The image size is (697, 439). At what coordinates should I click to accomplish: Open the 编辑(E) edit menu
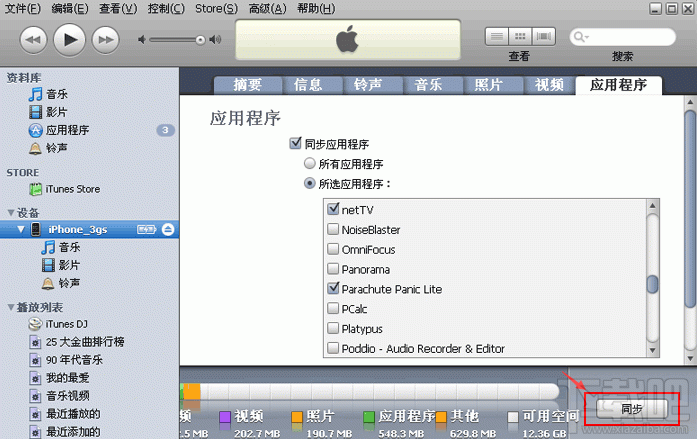(x=70, y=8)
